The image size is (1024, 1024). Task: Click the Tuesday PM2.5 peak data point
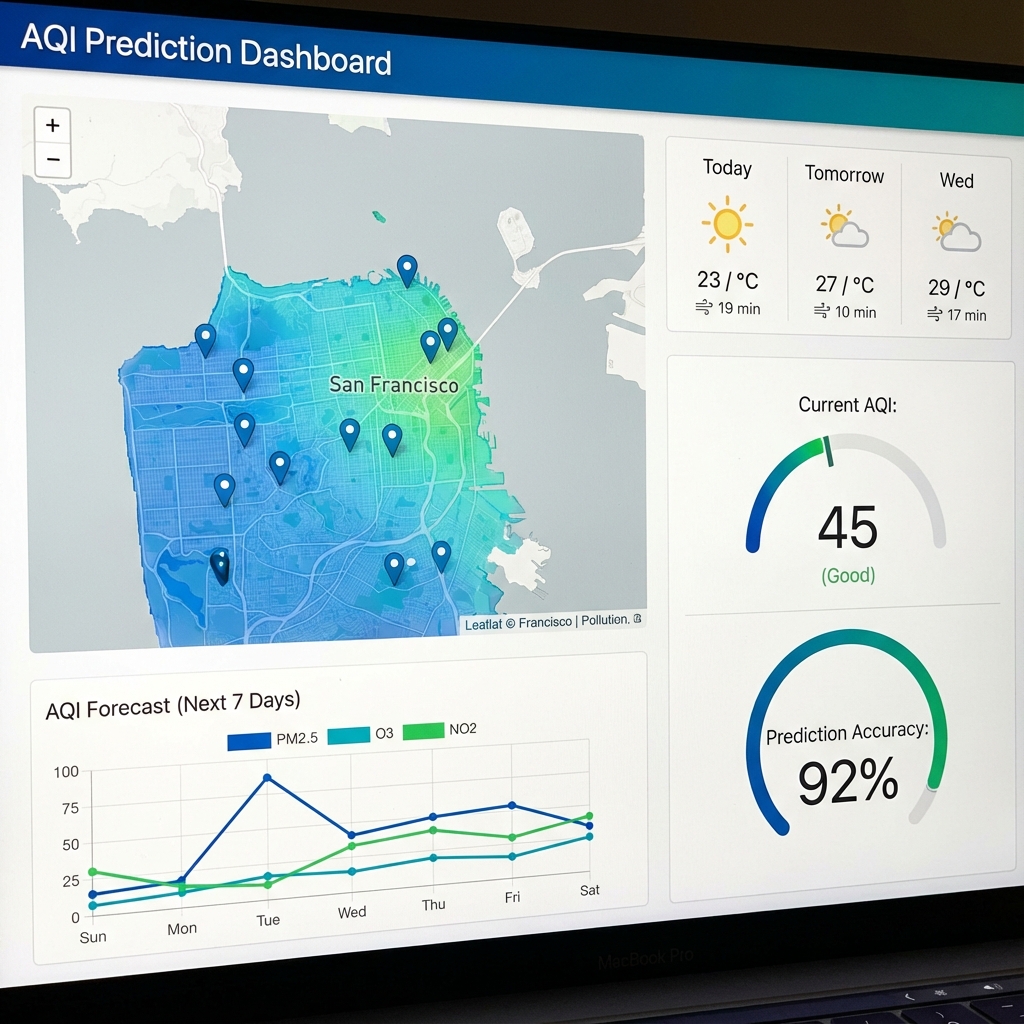coord(267,777)
